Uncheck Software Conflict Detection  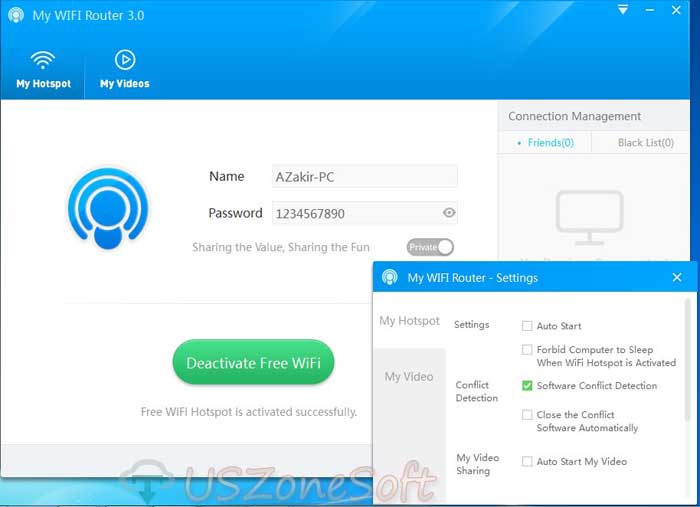[527, 386]
